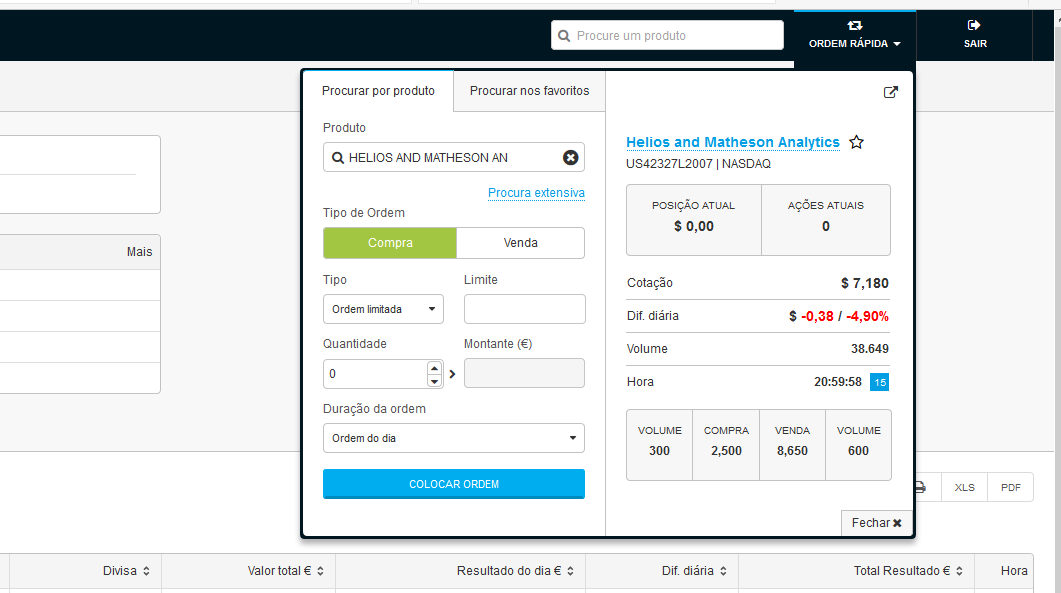Click the Limite price input field

point(524,309)
